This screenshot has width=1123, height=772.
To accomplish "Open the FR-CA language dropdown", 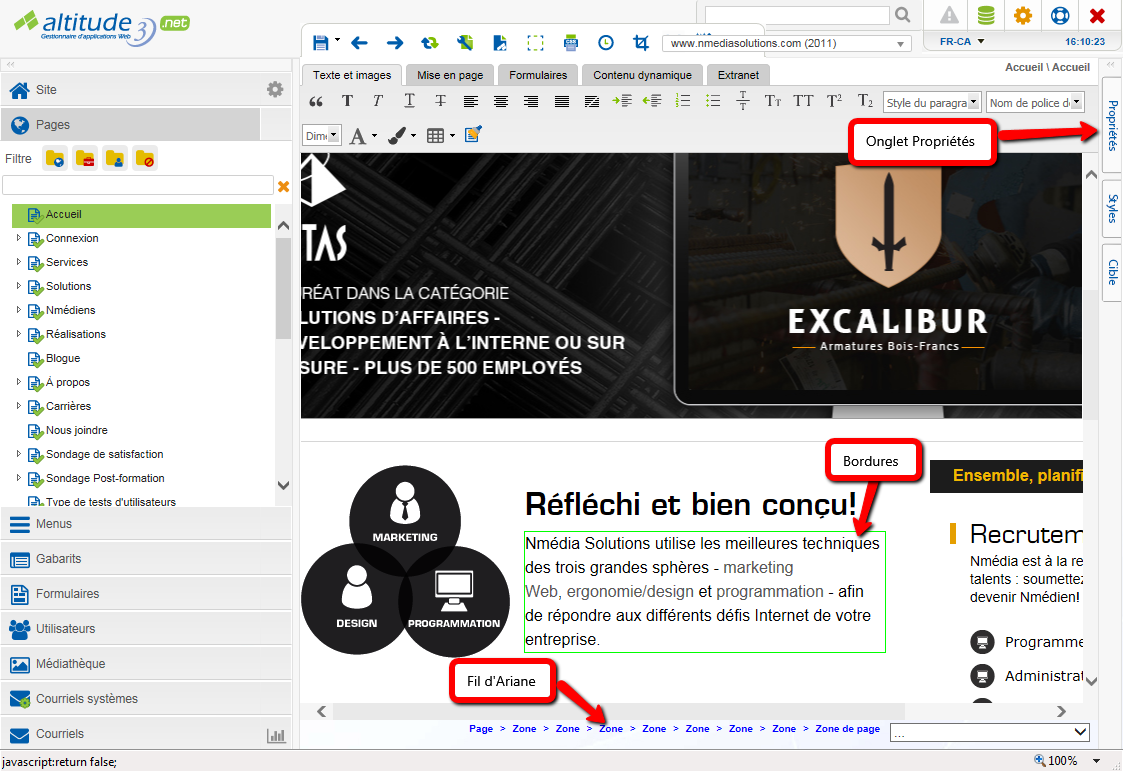I will tap(962, 42).
